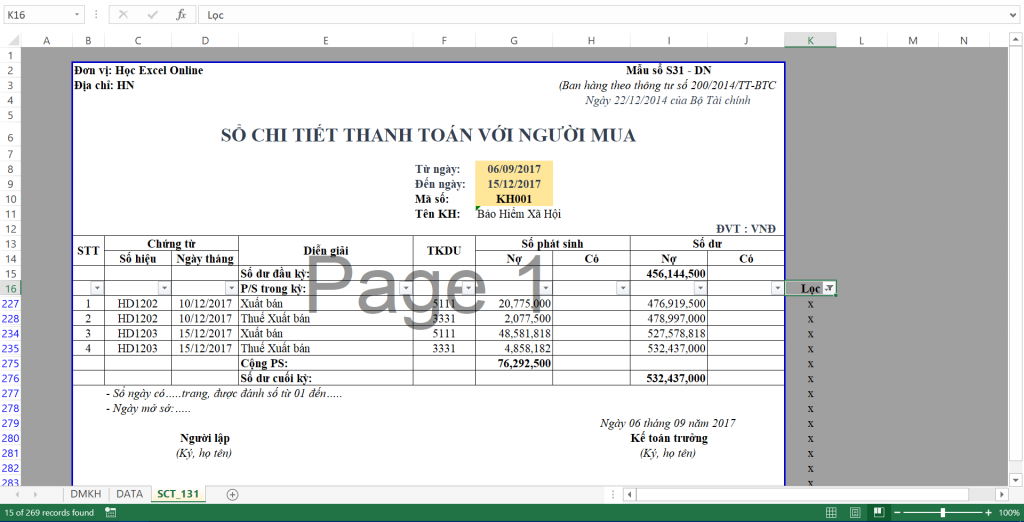This screenshot has height=522, width=1024.
Task: Click the previous sheet navigation arrow
Action: (16, 495)
